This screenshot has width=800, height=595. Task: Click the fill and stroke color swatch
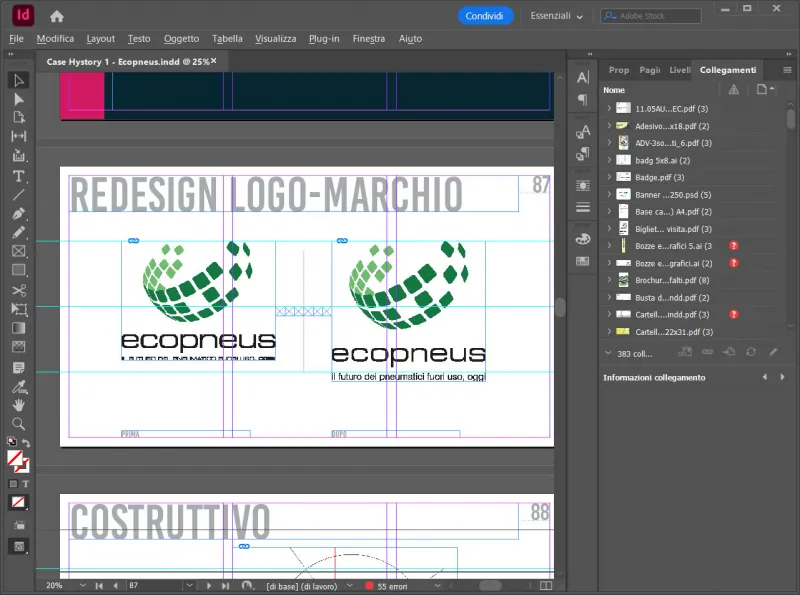(x=18, y=461)
